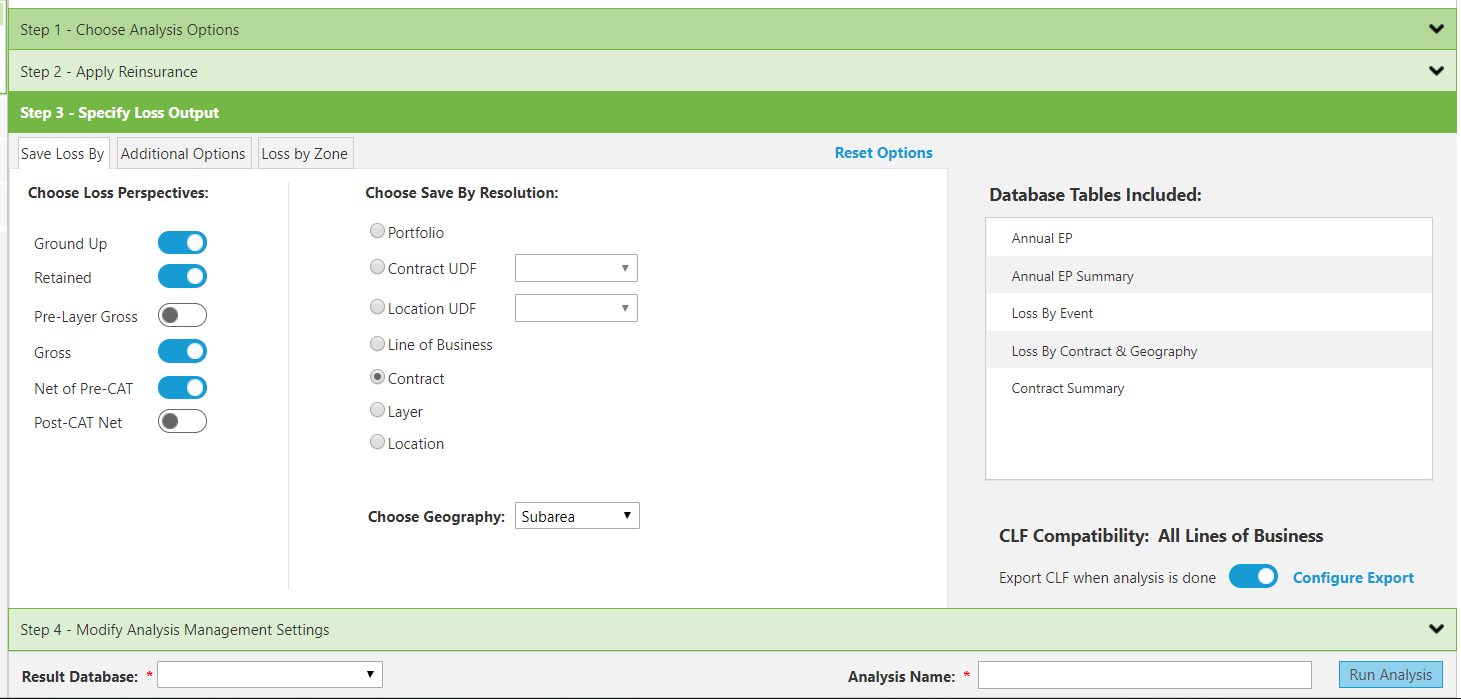Choose Line of Business resolution option
This screenshot has width=1461, height=699.
tap(378, 344)
